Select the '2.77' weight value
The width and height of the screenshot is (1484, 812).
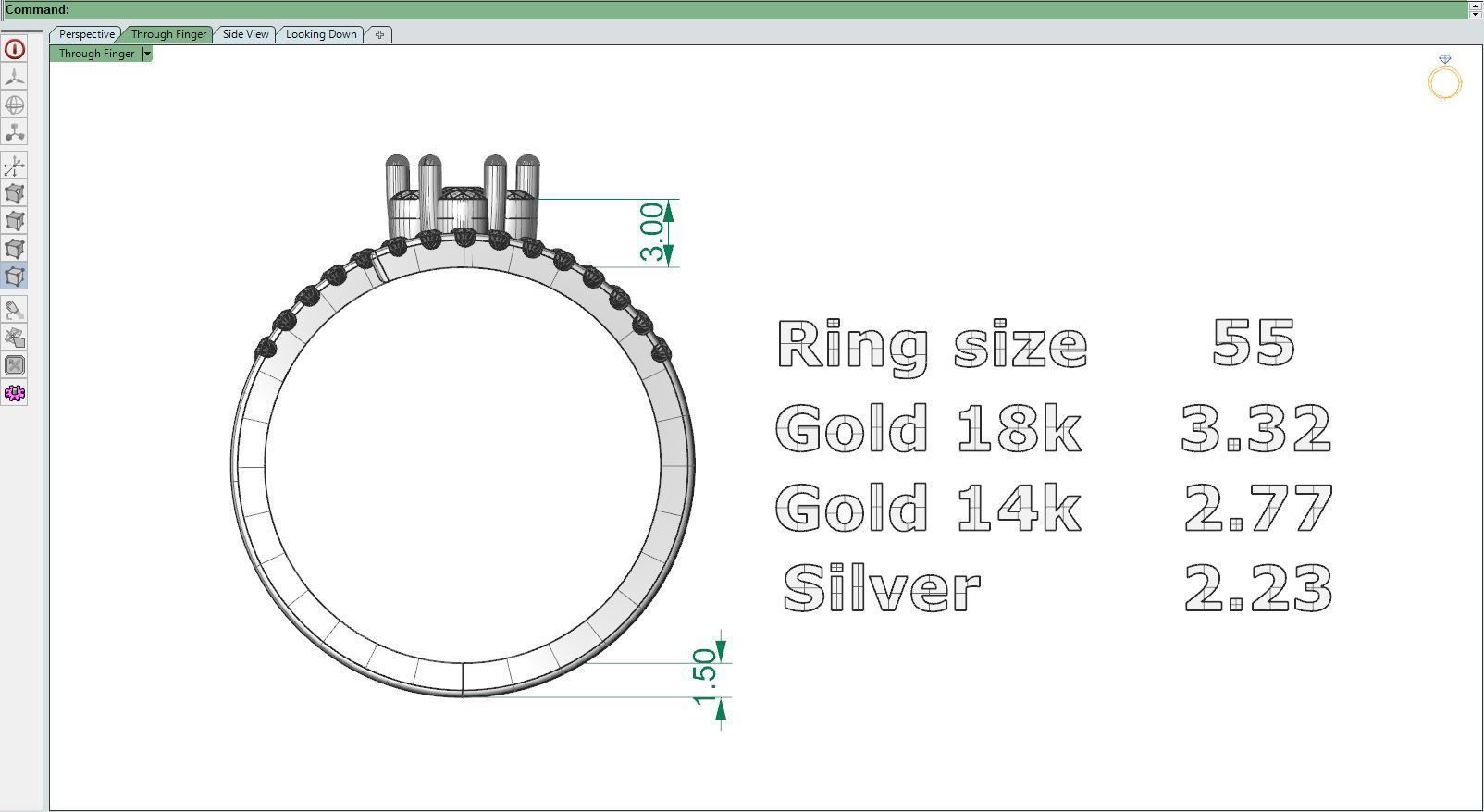[1258, 508]
